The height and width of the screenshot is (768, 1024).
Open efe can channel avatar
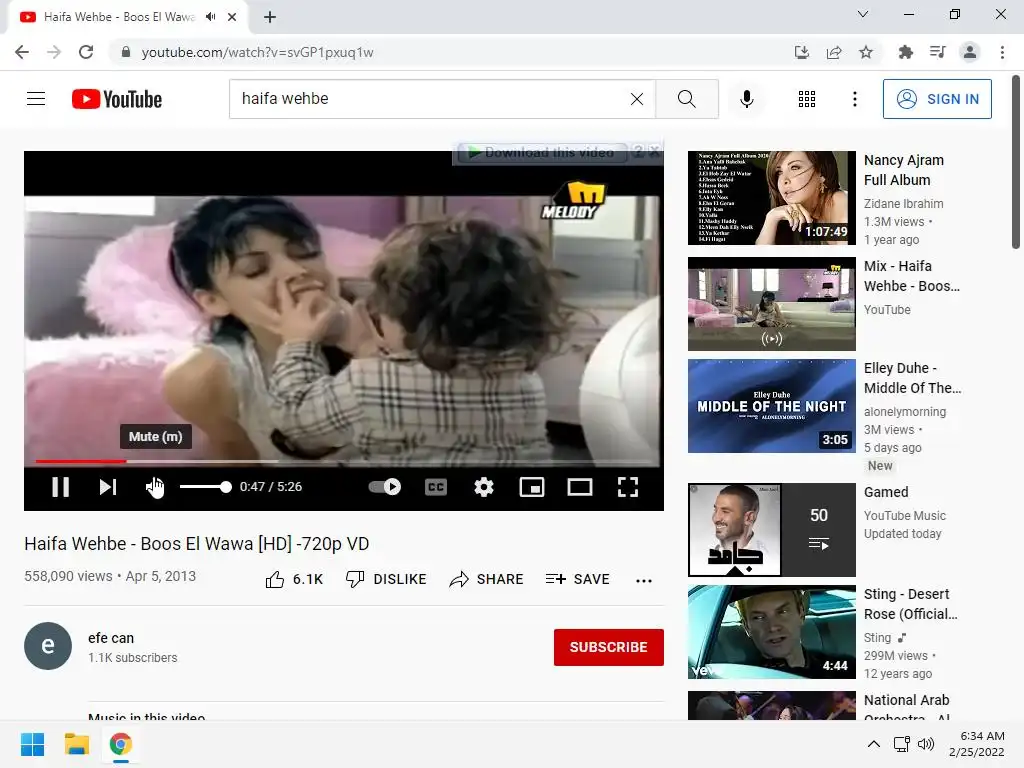click(48, 646)
